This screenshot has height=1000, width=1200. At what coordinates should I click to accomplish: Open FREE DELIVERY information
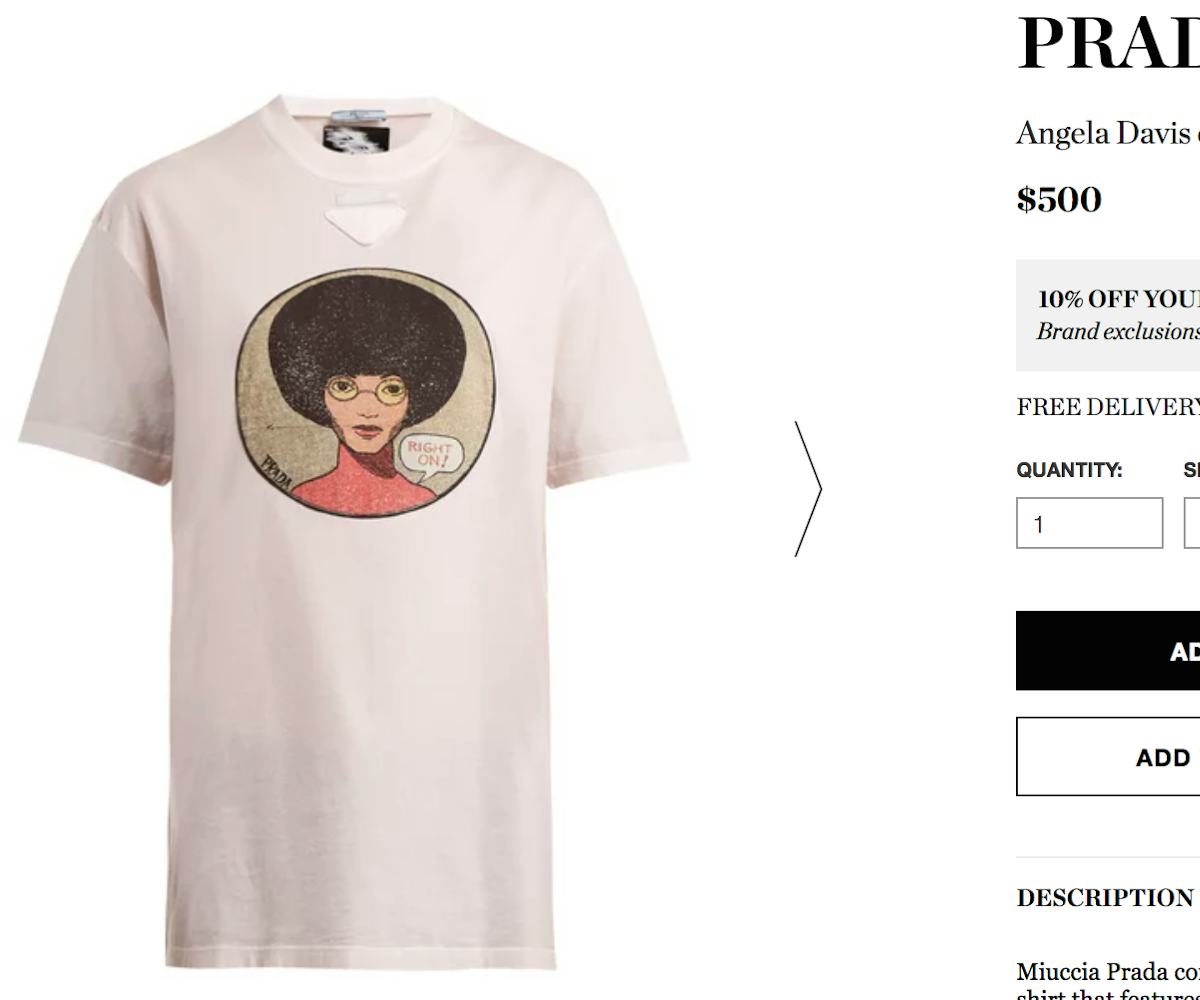(1108, 407)
